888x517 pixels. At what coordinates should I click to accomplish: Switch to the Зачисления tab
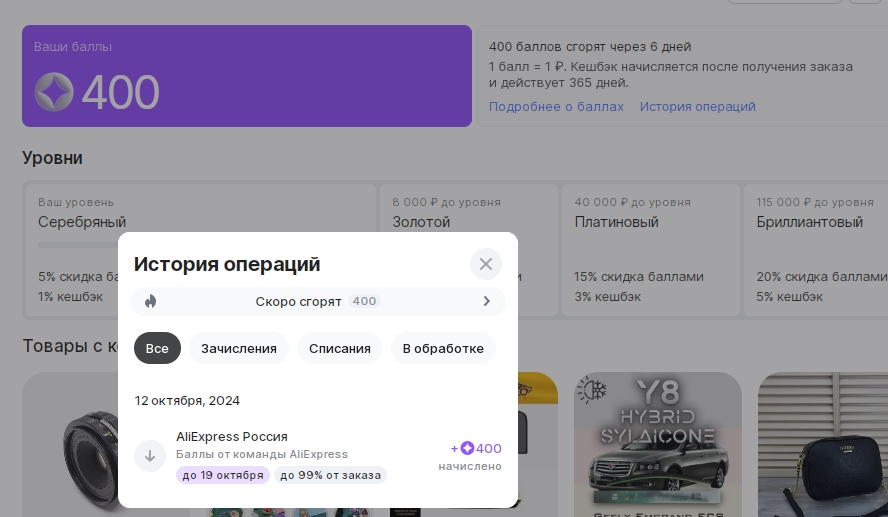239,348
